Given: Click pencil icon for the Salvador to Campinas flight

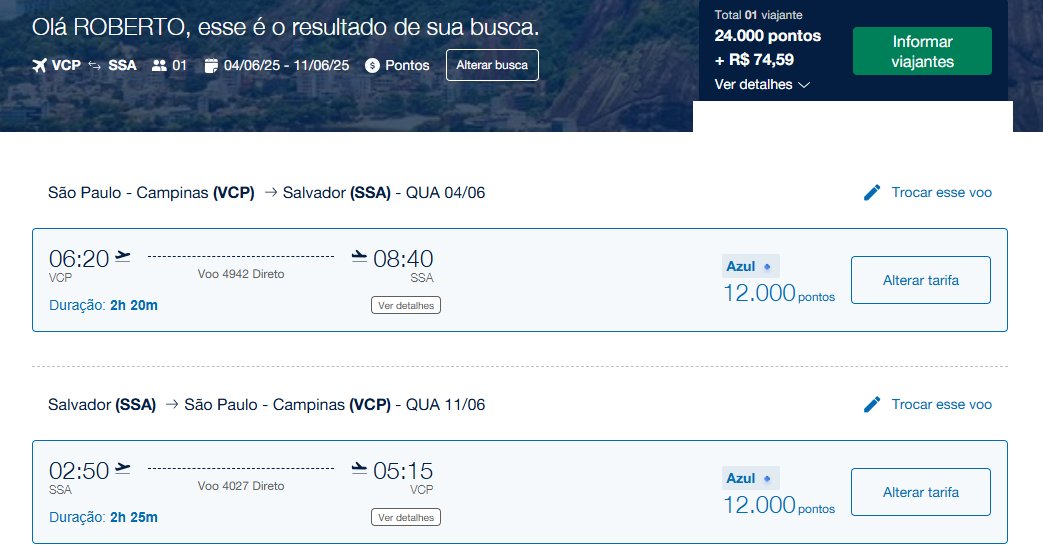Looking at the screenshot, I should pyautogui.click(x=872, y=405).
